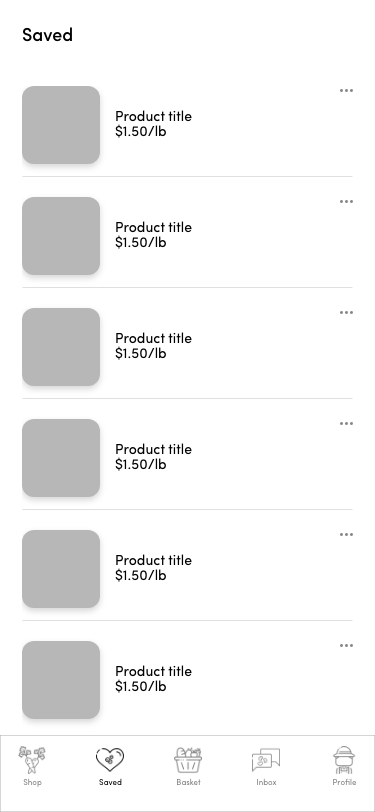Open the Profile farmer icon
Image resolution: width=375 pixels, height=812 pixels.
tap(344, 760)
